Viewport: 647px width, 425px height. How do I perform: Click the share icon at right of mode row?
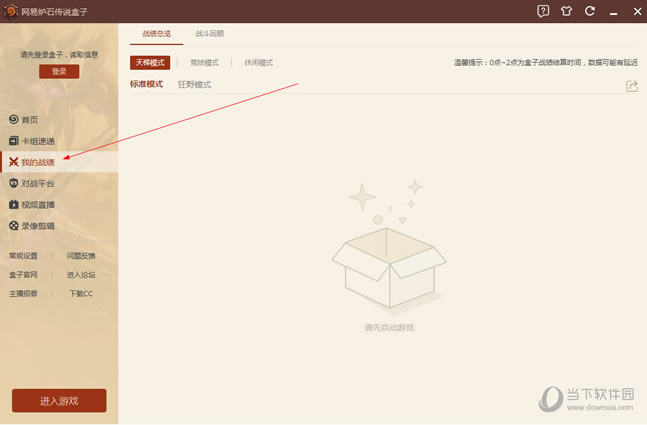(632, 86)
